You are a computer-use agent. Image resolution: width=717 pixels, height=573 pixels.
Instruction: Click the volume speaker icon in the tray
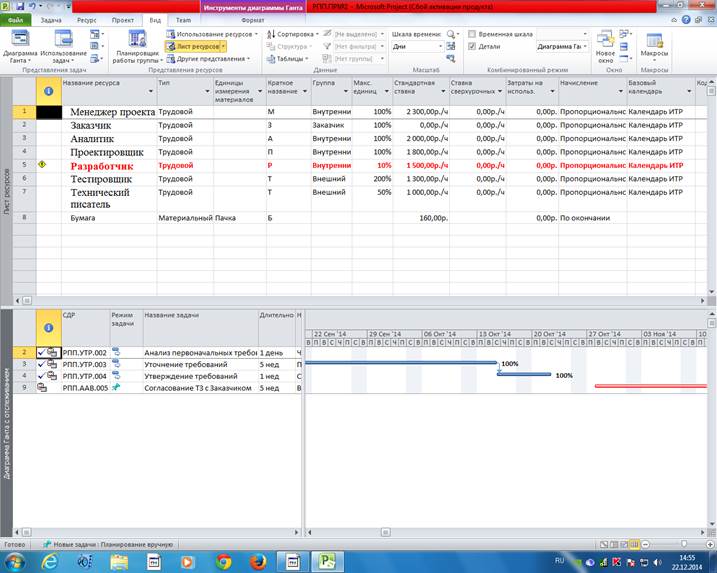coord(657,562)
